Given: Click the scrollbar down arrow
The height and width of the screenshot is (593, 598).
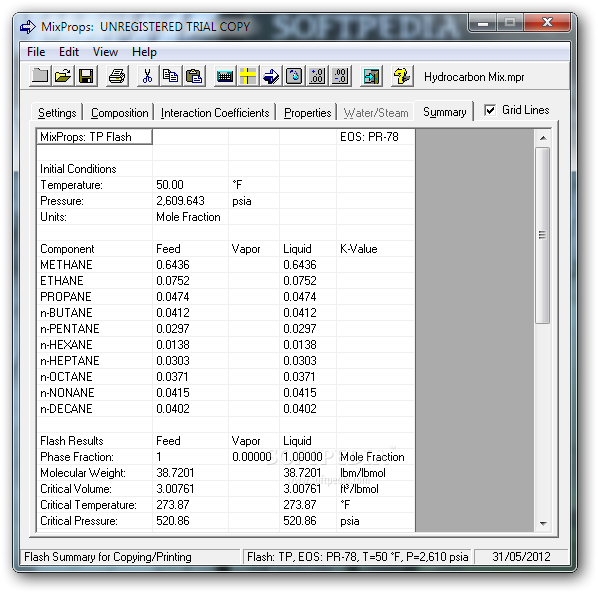Looking at the screenshot, I should (543, 523).
